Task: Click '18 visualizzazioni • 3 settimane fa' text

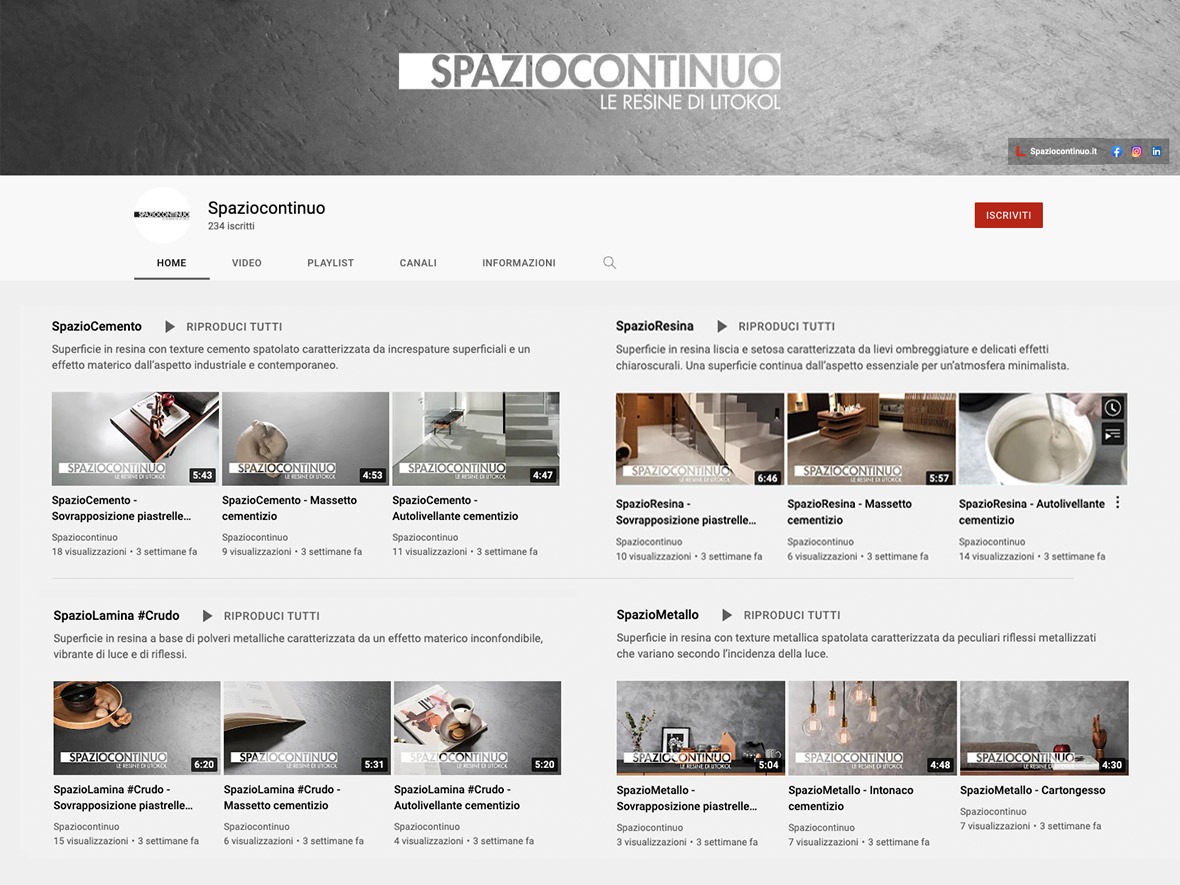Action: pos(124,552)
